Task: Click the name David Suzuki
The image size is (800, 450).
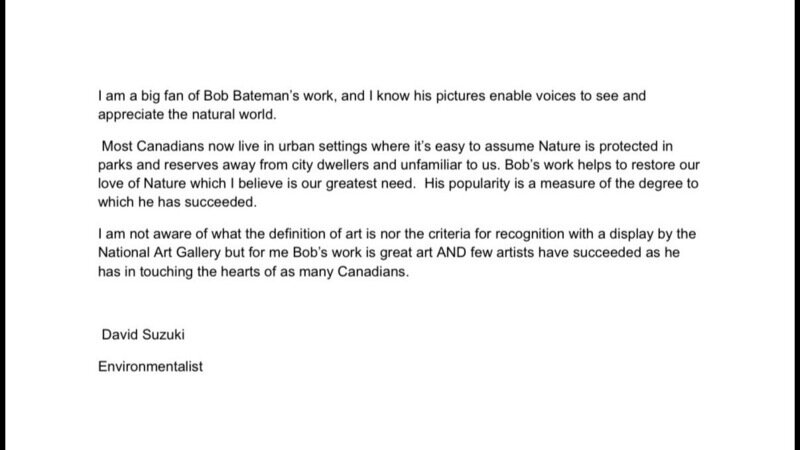Action: pyautogui.click(x=143, y=335)
